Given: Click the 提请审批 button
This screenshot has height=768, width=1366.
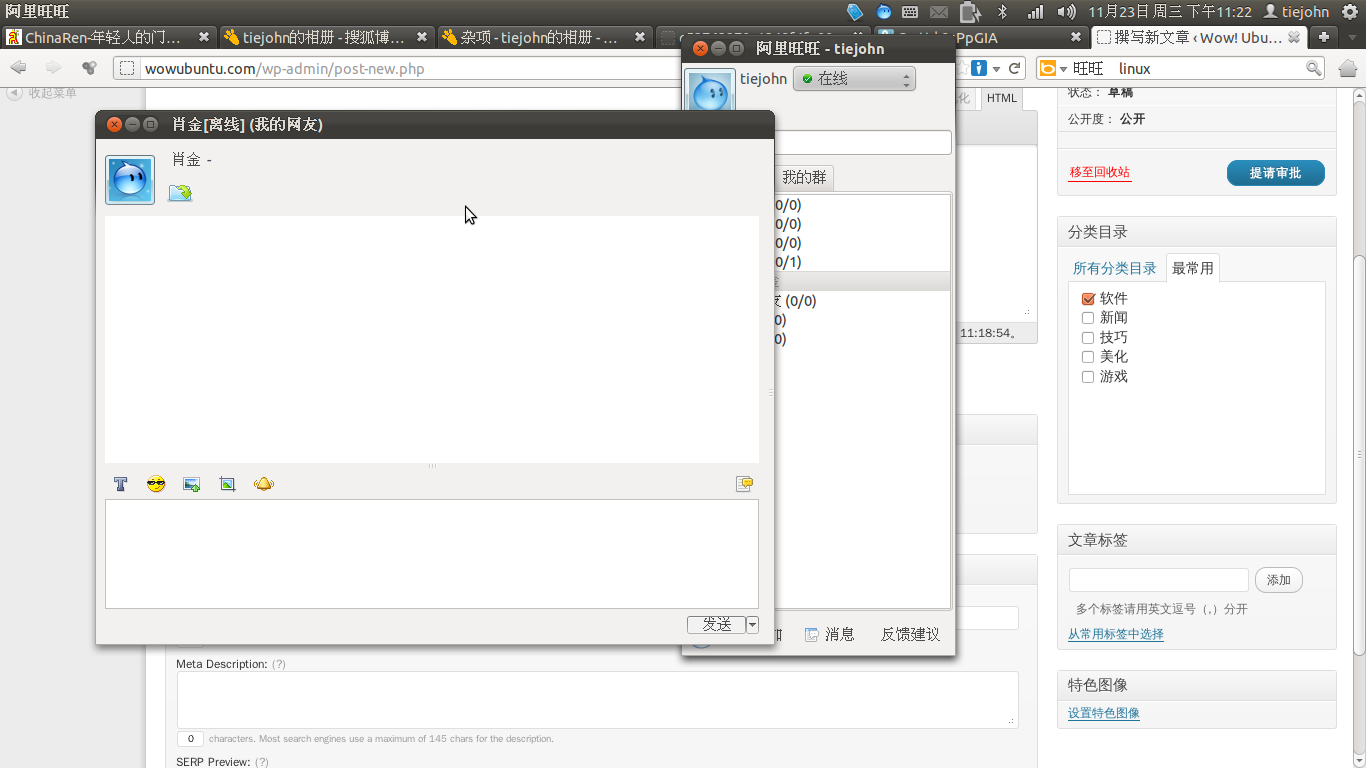Looking at the screenshot, I should [1275, 173].
